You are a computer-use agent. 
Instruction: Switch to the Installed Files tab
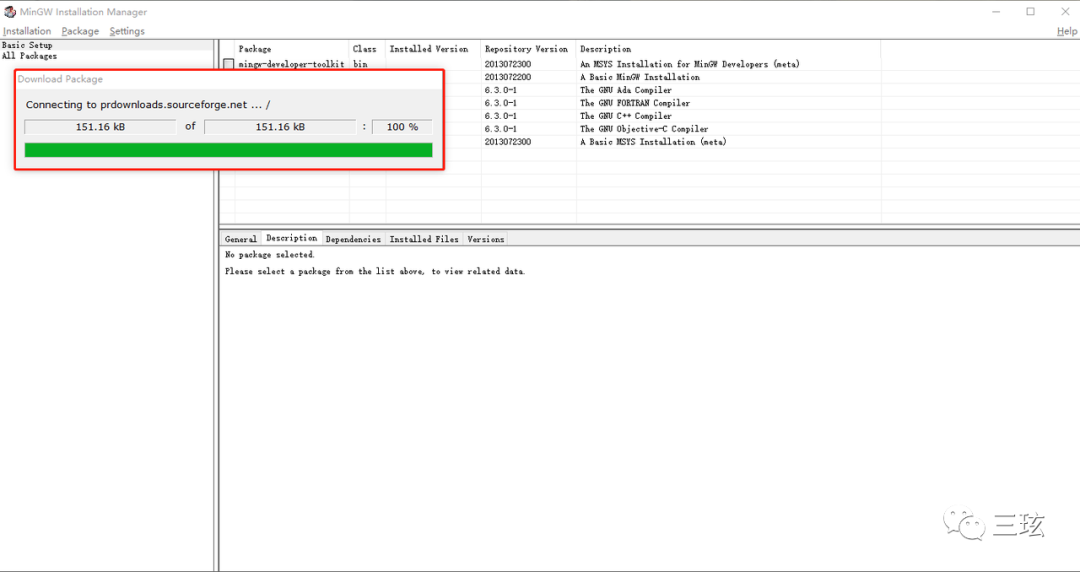424,239
